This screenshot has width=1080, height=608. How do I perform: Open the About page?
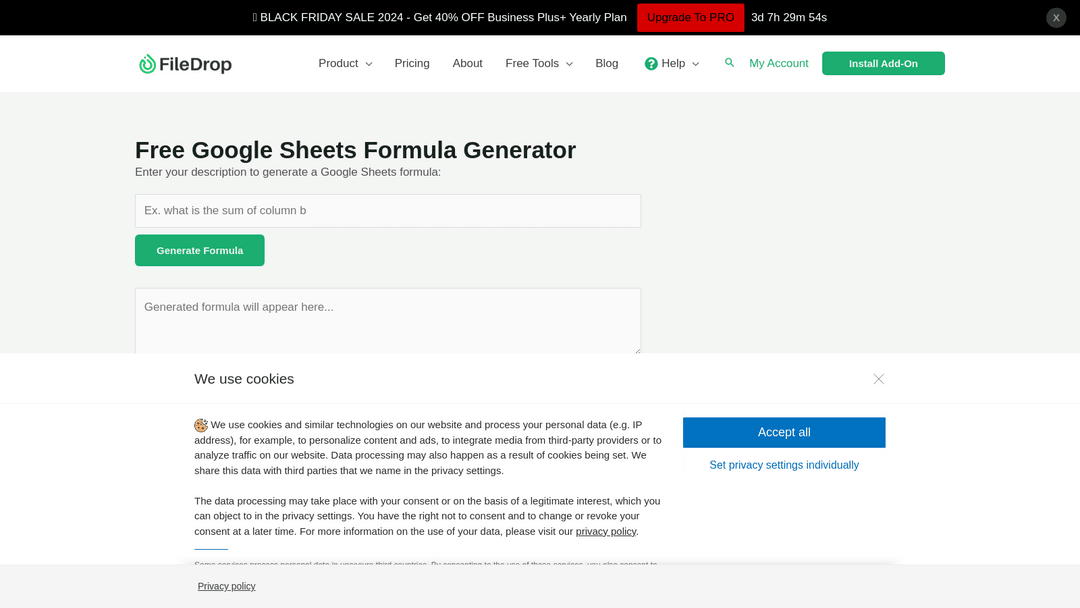(x=467, y=64)
